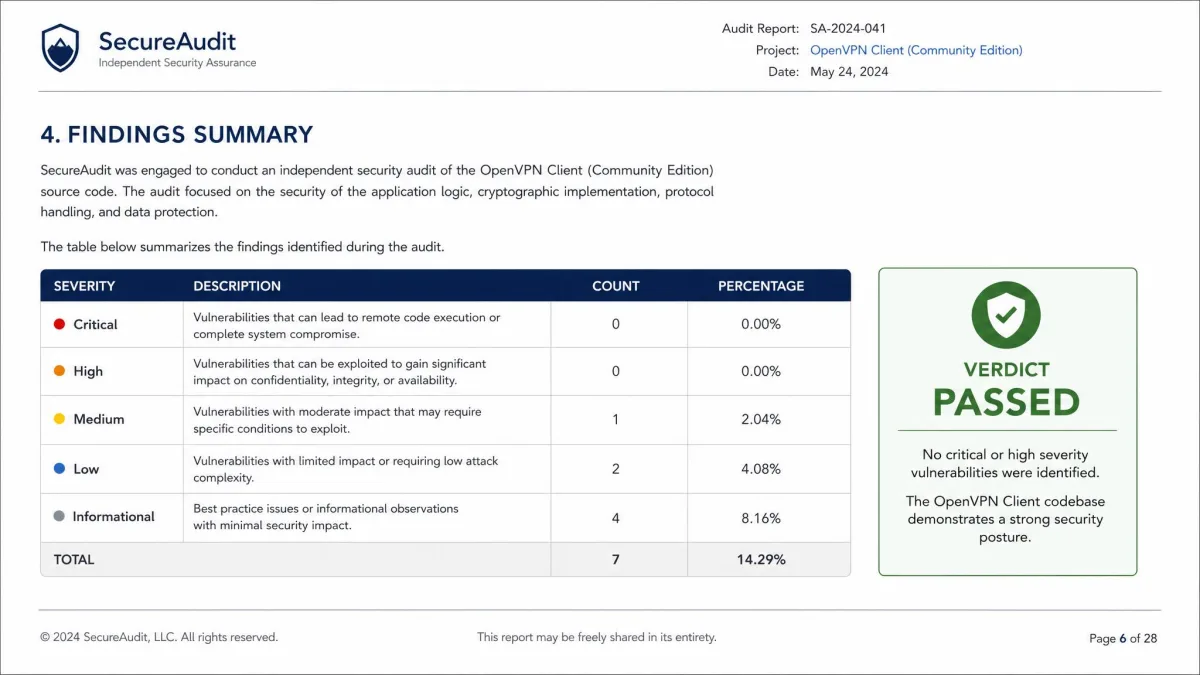This screenshot has width=1200, height=675.
Task: Click the Medium row count of 1
Action: tap(616, 419)
